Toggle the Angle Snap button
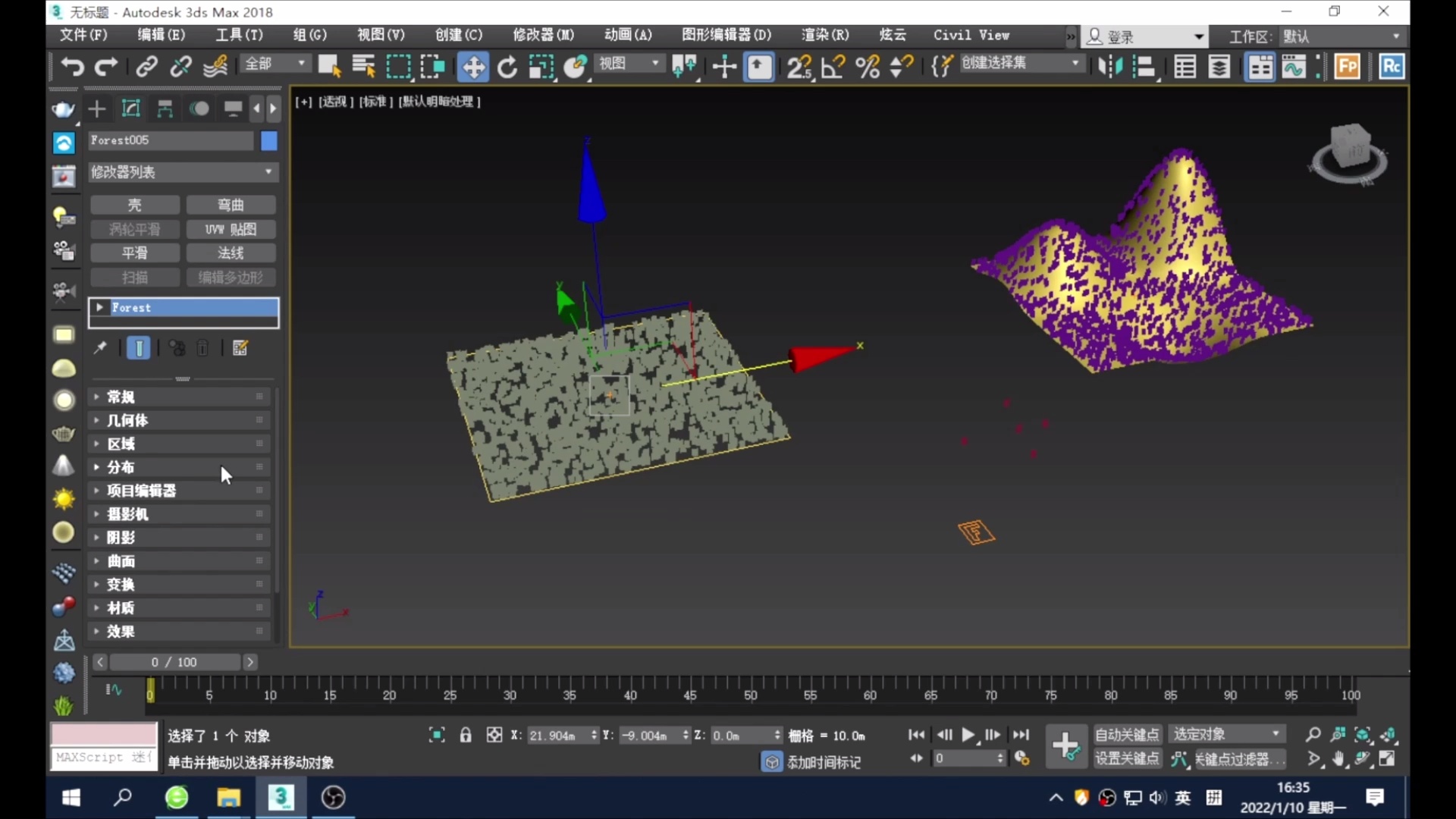This screenshot has width=1456, height=819. click(x=833, y=67)
